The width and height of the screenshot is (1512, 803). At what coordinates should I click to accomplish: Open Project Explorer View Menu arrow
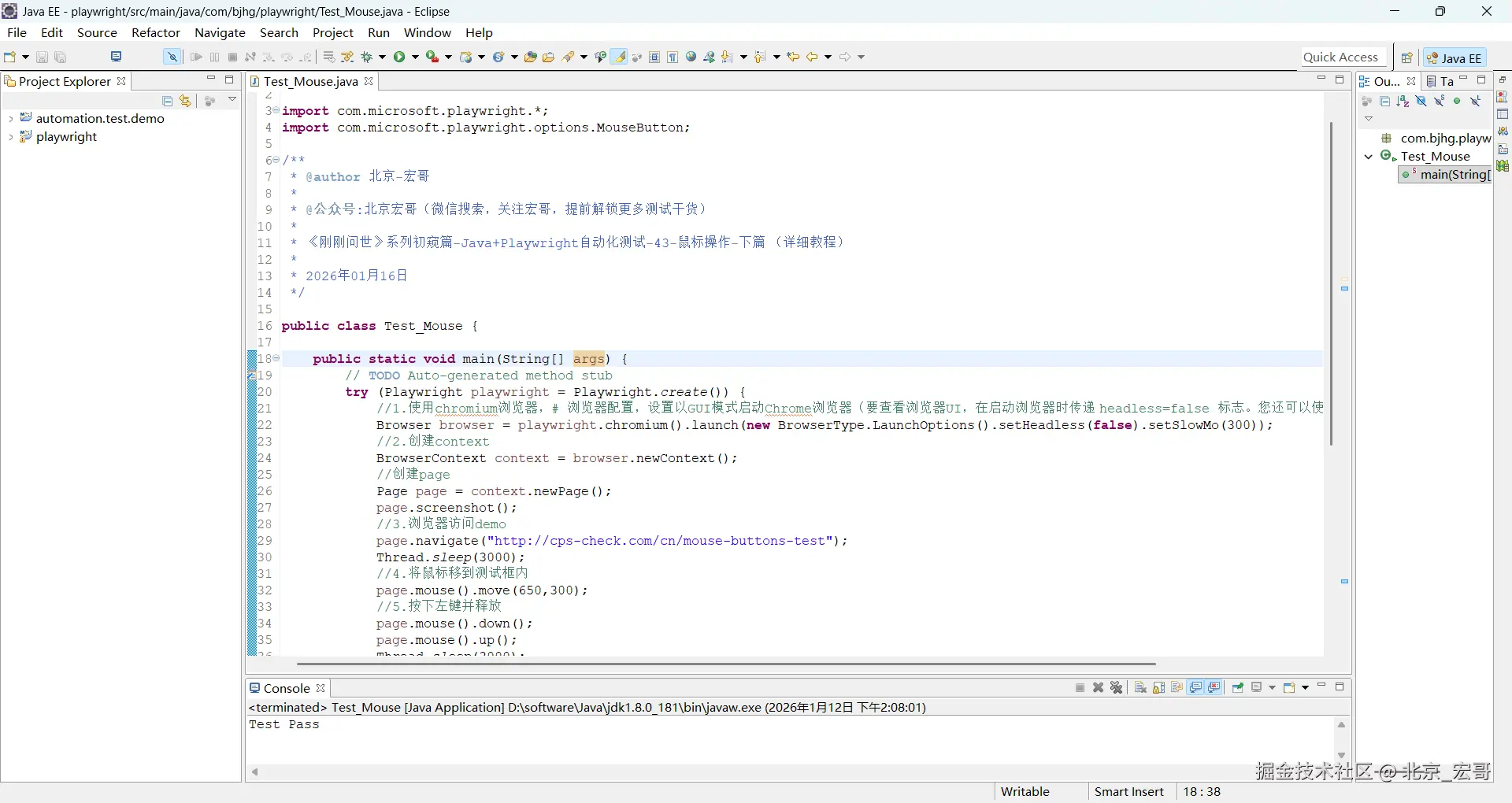point(232,99)
